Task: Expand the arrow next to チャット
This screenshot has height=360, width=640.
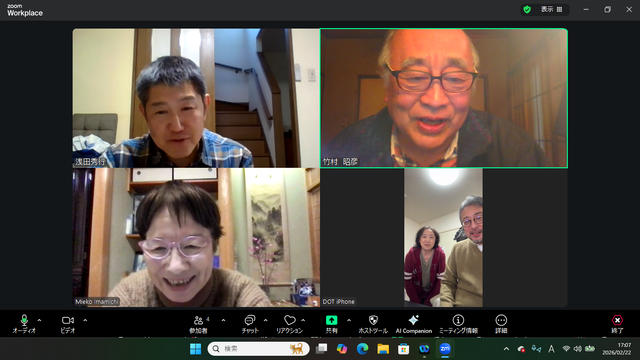Action: click(x=266, y=320)
